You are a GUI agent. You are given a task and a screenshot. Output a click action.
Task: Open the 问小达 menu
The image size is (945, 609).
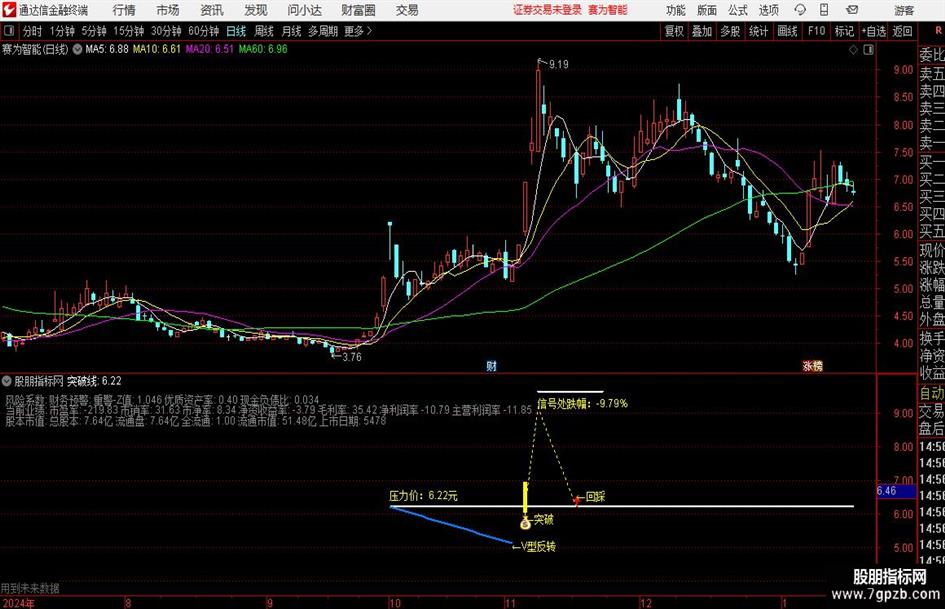(304, 10)
